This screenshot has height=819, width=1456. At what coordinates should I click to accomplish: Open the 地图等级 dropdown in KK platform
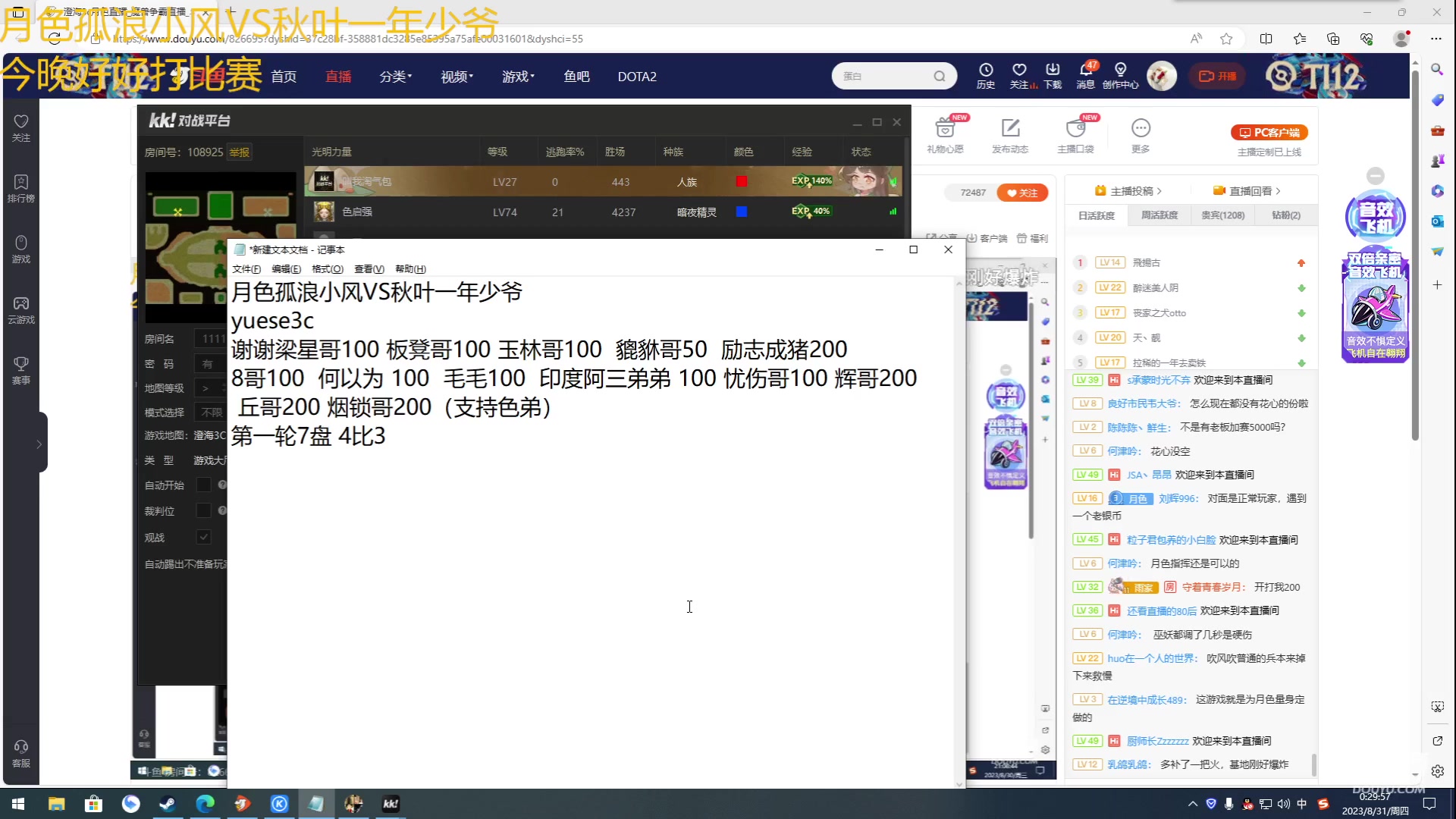210,388
